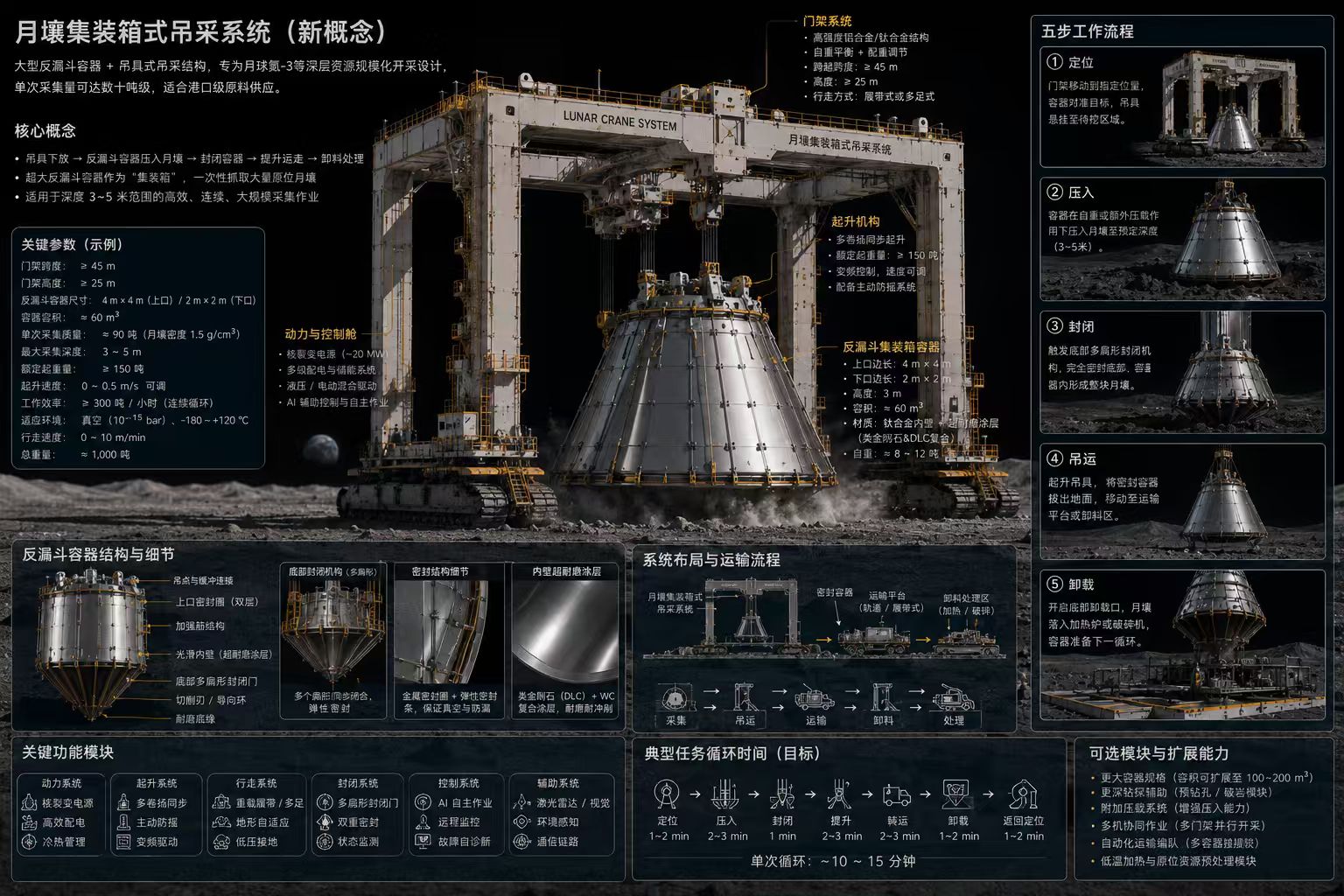The image size is (1344, 896).
Task: Click the 容器容积 ≈ 60 m³ parameter row
Action: 71,318
